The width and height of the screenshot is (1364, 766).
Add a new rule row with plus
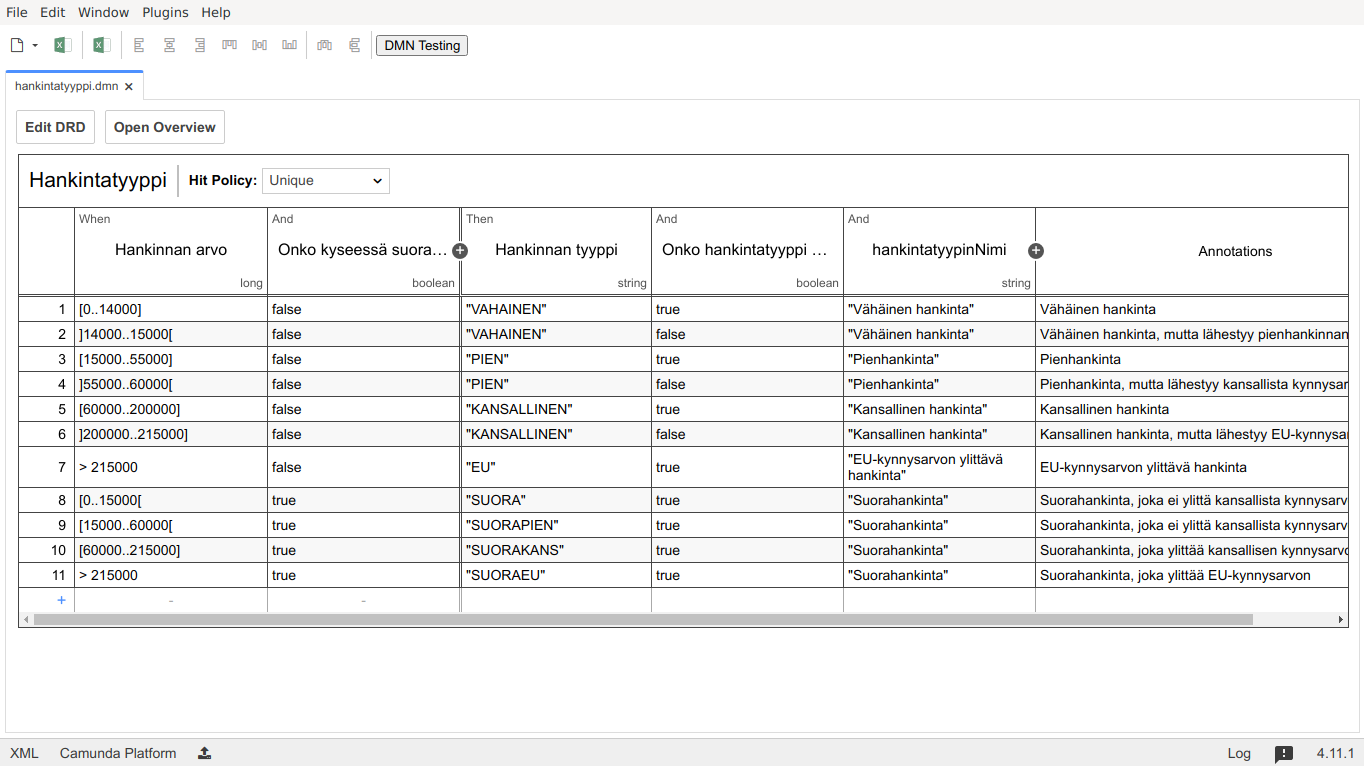(61, 600)
